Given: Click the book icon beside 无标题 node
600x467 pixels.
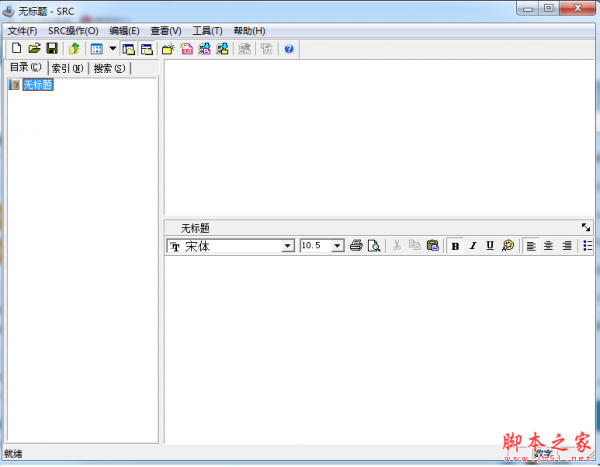Looking at the screenshot, I should [x=14, y=85].
